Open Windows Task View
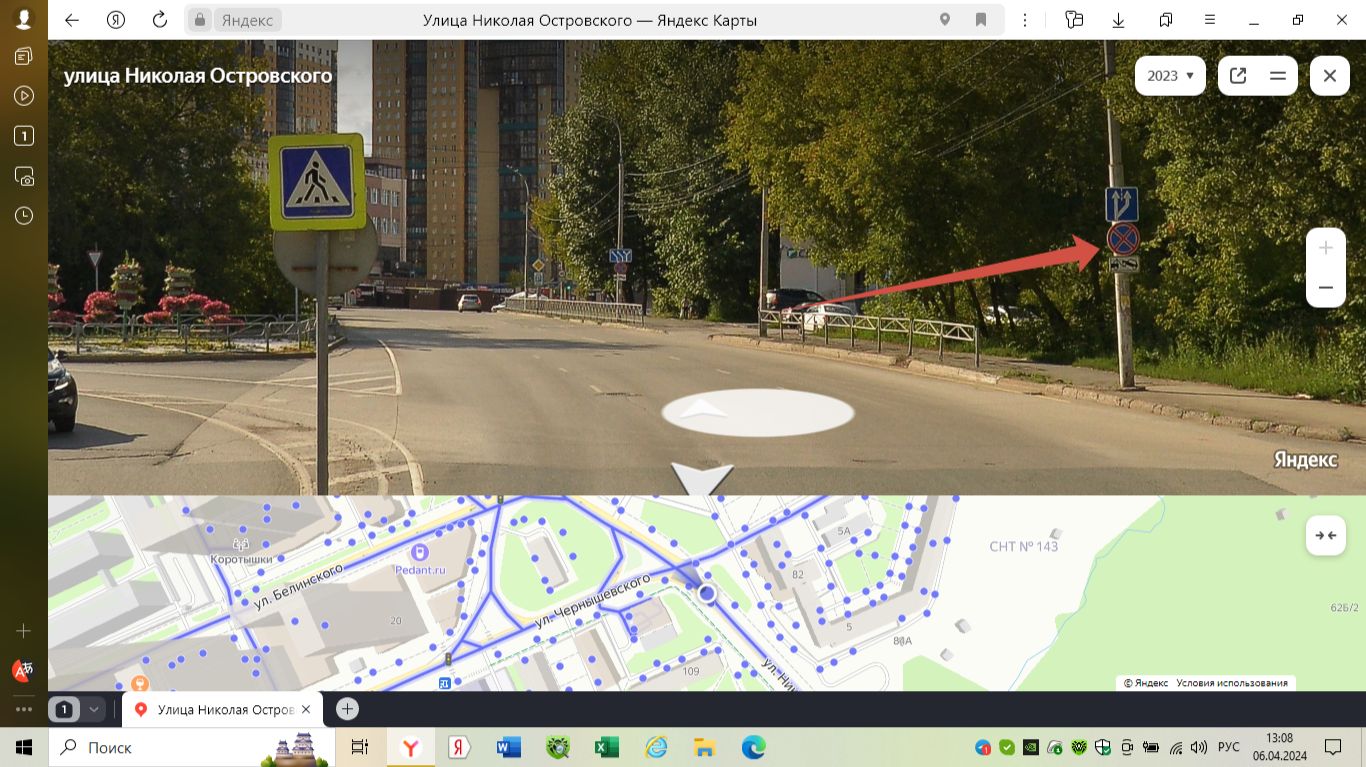The height and width of the screenshot is (767, 1366). (x=360, y=747)
